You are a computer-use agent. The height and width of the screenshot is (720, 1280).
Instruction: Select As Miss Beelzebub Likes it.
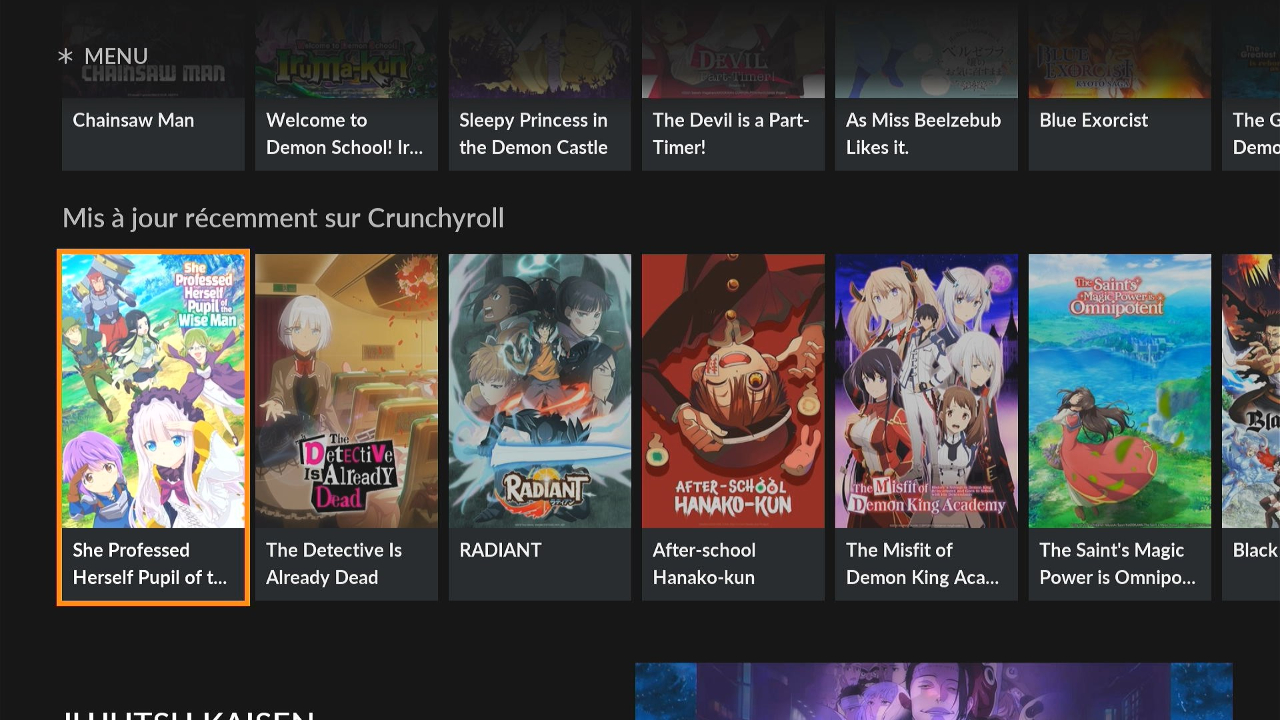pyautogui.click(x=926, y=50)
